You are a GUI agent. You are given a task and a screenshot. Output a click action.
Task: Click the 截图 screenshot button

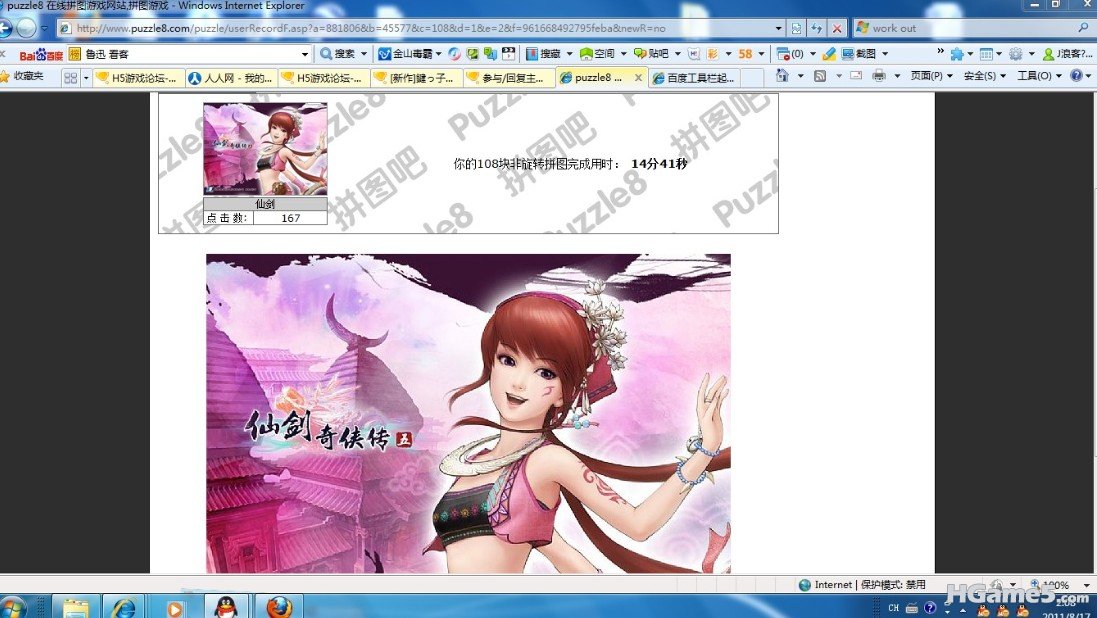point(858,53)
